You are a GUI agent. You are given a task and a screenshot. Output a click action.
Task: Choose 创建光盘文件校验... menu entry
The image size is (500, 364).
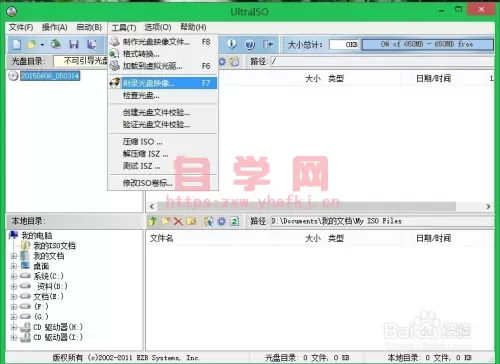[x=163, y=112]
